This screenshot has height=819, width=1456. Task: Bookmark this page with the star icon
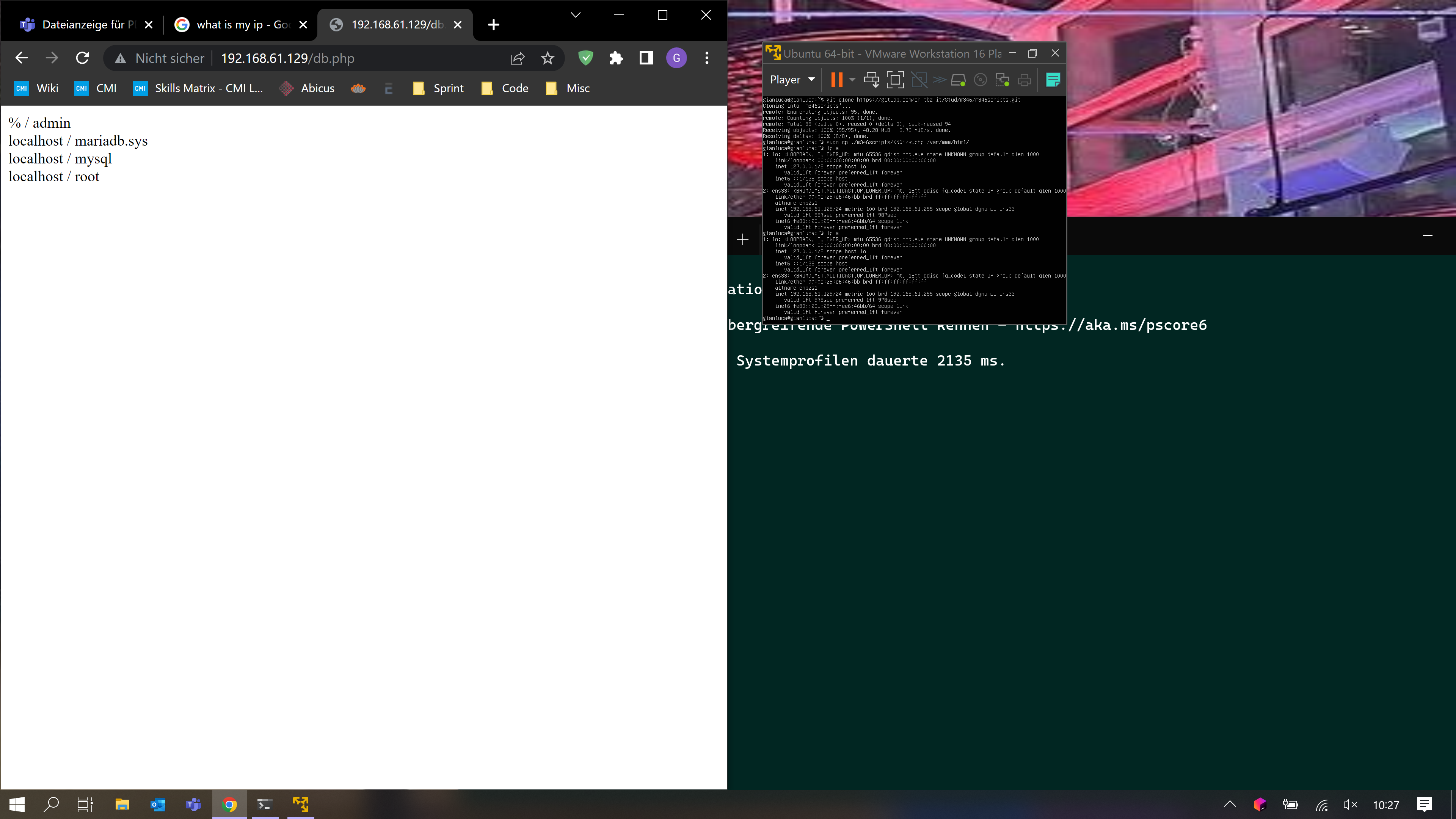[x=547, y=58]
